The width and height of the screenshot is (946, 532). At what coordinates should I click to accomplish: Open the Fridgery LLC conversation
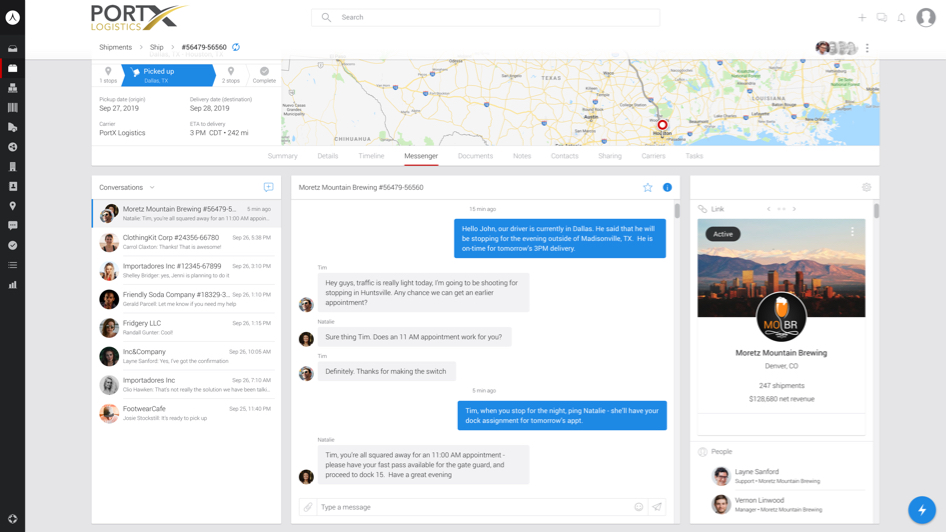pos(186,328)
